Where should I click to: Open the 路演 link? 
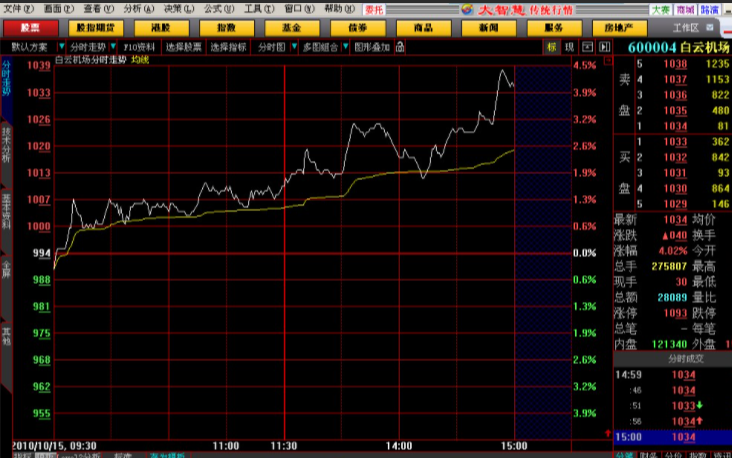709,9
